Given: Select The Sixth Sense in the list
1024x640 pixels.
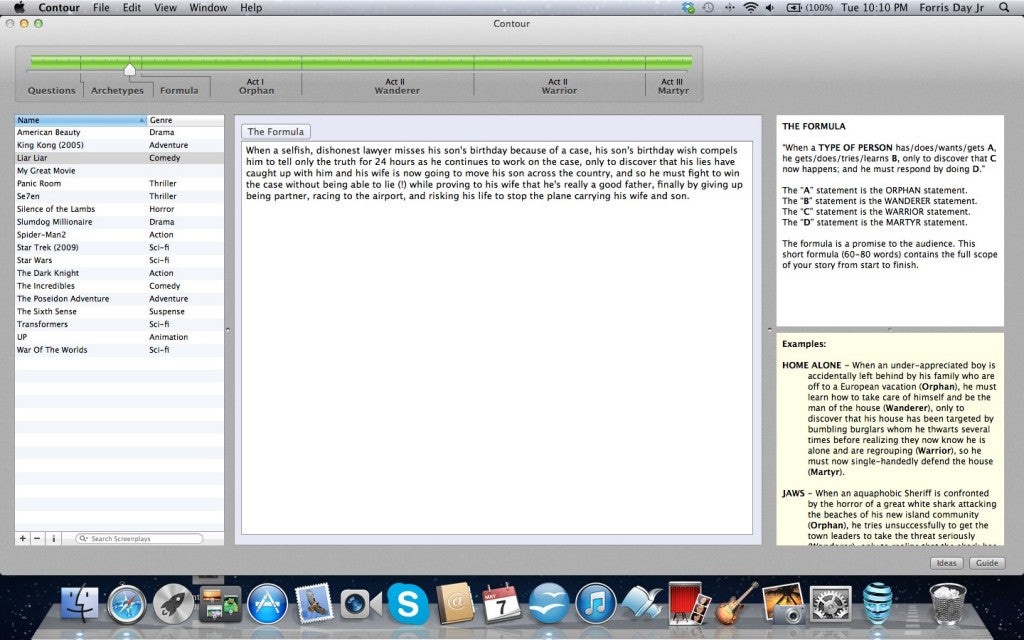Looking at the screenshot, I should click(119, 312).
